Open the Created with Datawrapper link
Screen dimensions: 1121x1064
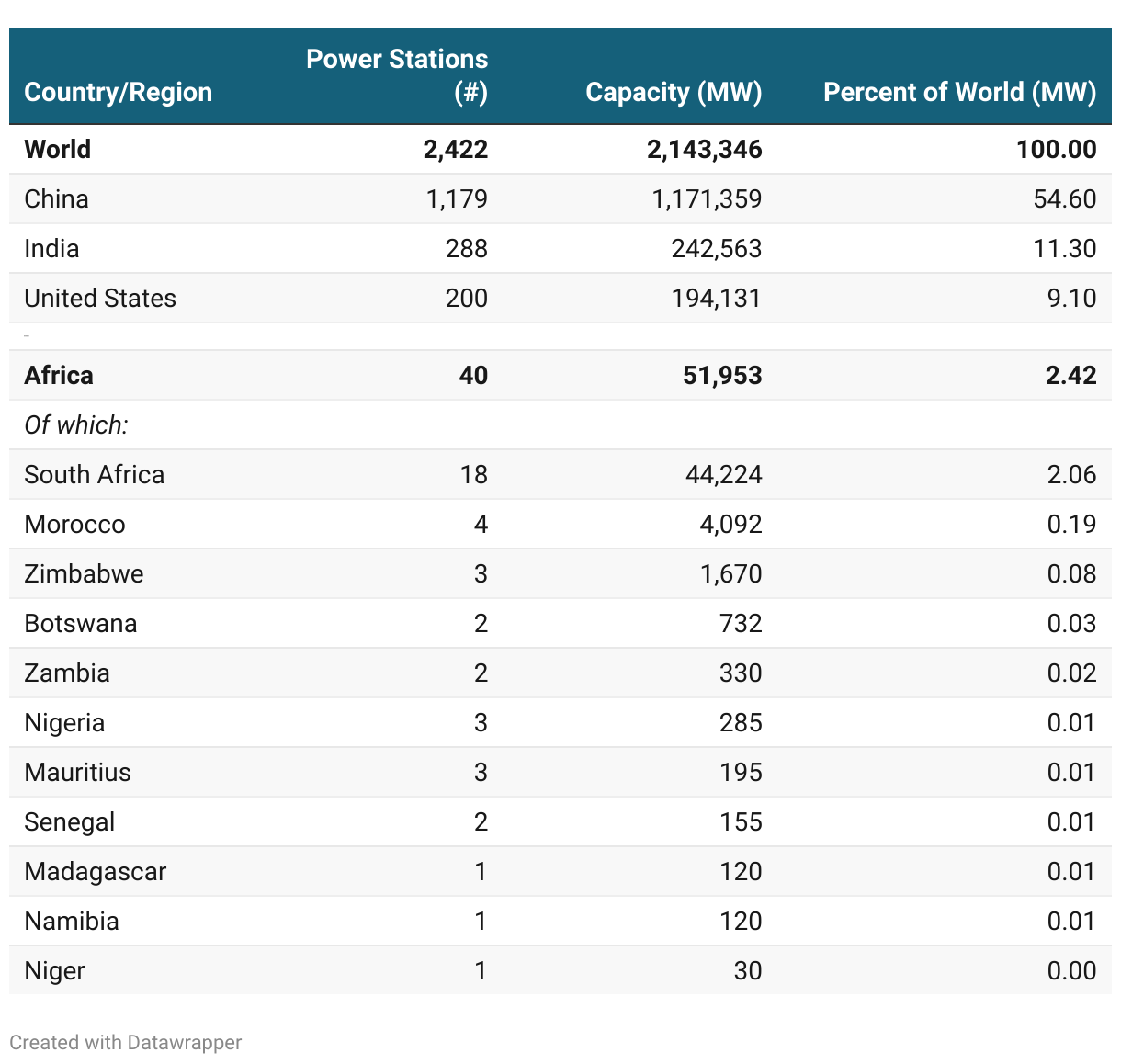coord(126,1042)
